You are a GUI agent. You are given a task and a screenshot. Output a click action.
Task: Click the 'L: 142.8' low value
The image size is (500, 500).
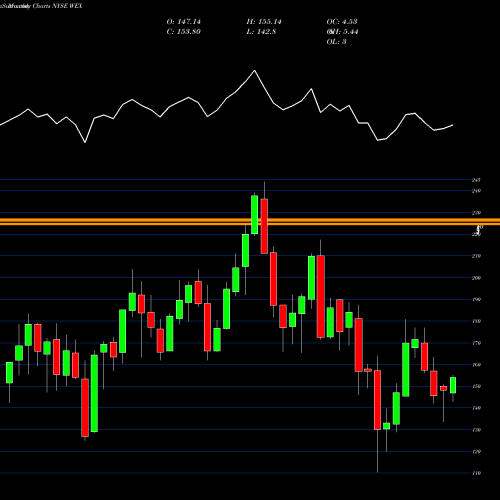(261, 32)
